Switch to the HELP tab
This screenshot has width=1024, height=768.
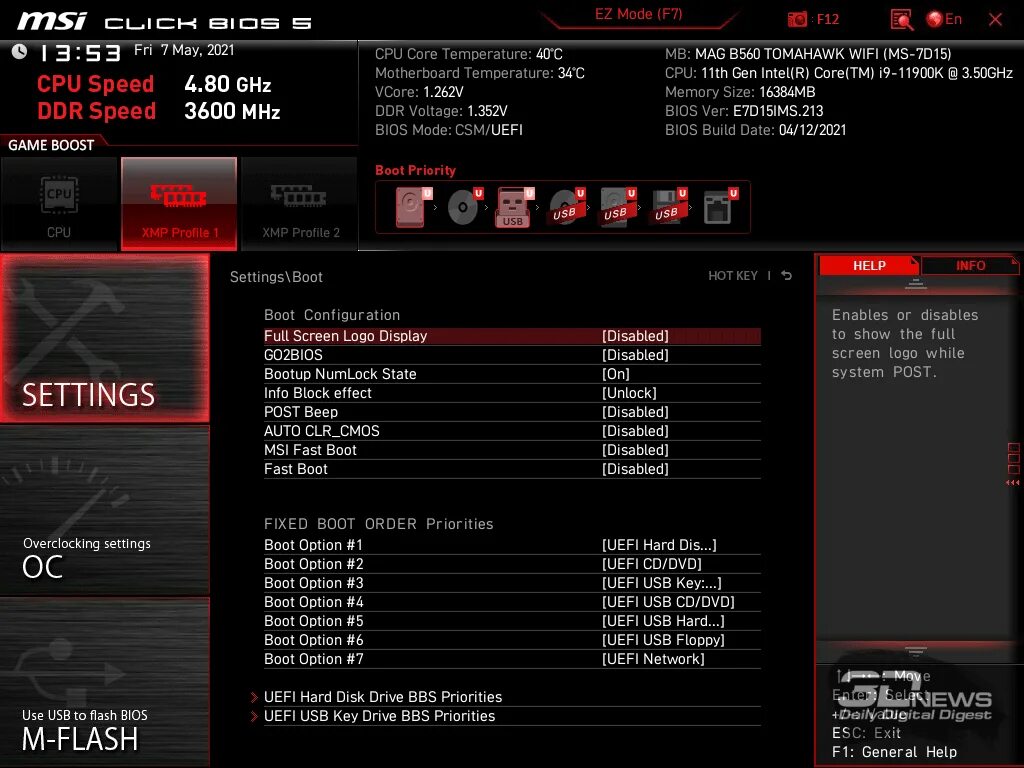click(869, 266)
